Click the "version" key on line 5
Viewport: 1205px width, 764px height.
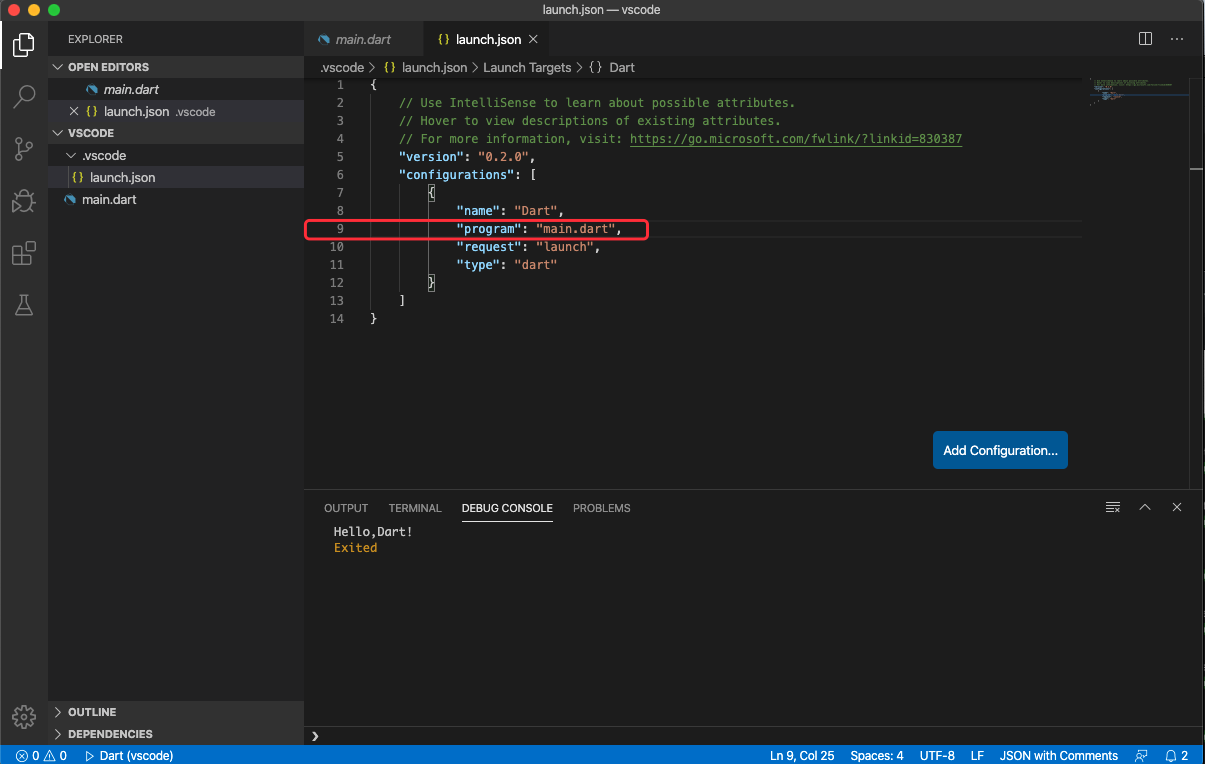tap(433, 157)
